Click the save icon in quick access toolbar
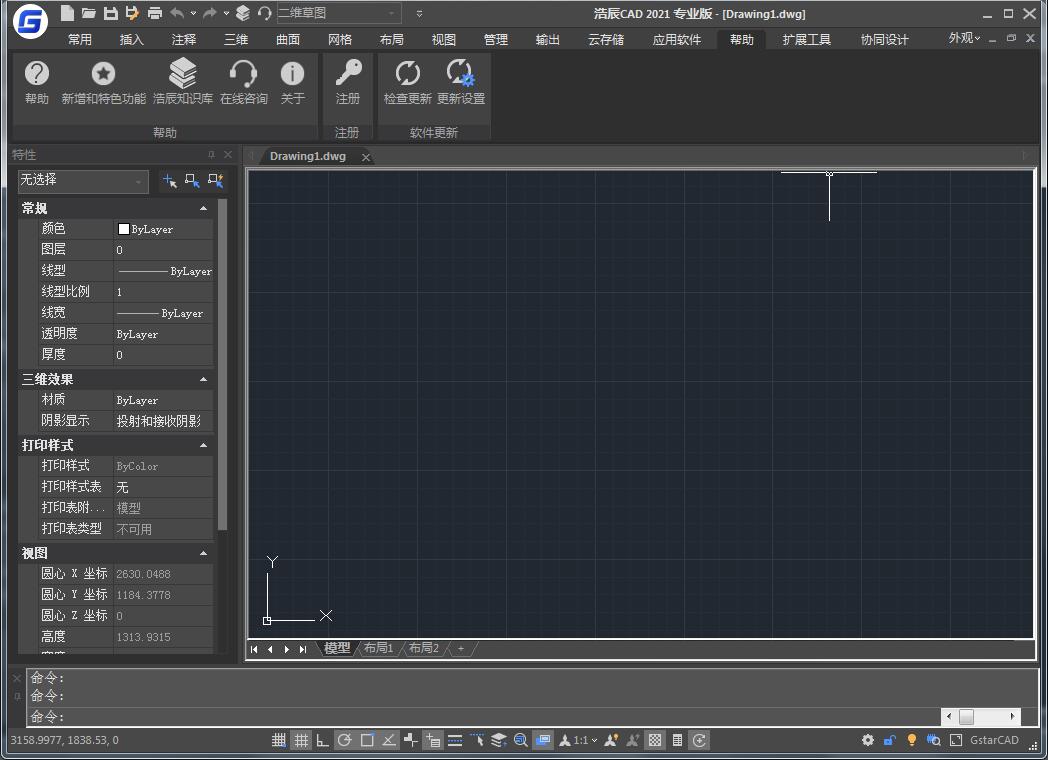 (110, 13)
